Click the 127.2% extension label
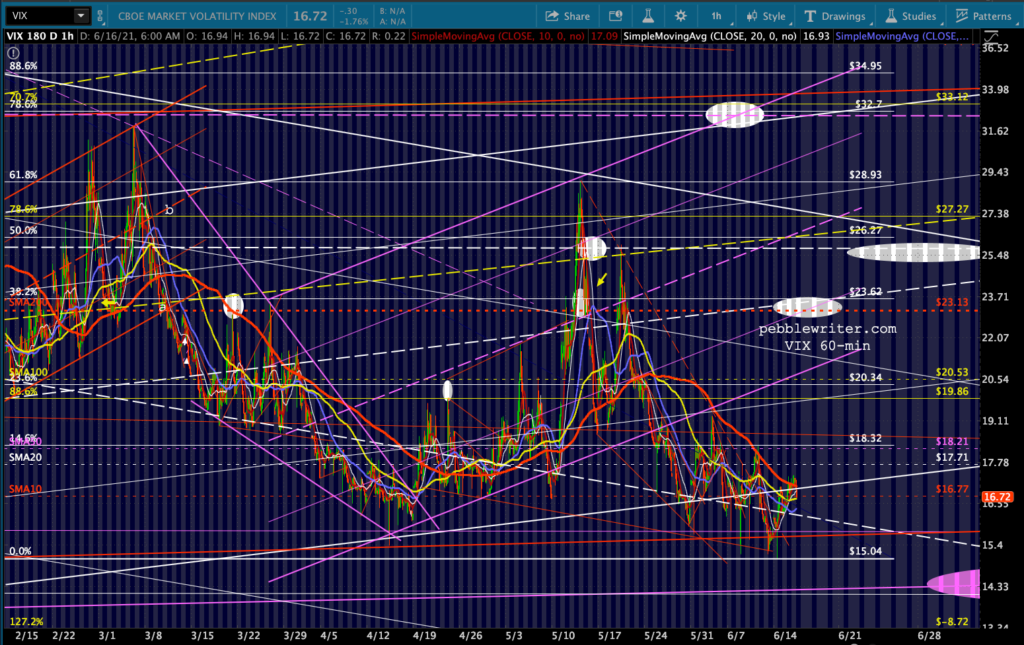The height and width of the screenshot is (645, 1024). (x=26, y=621)
